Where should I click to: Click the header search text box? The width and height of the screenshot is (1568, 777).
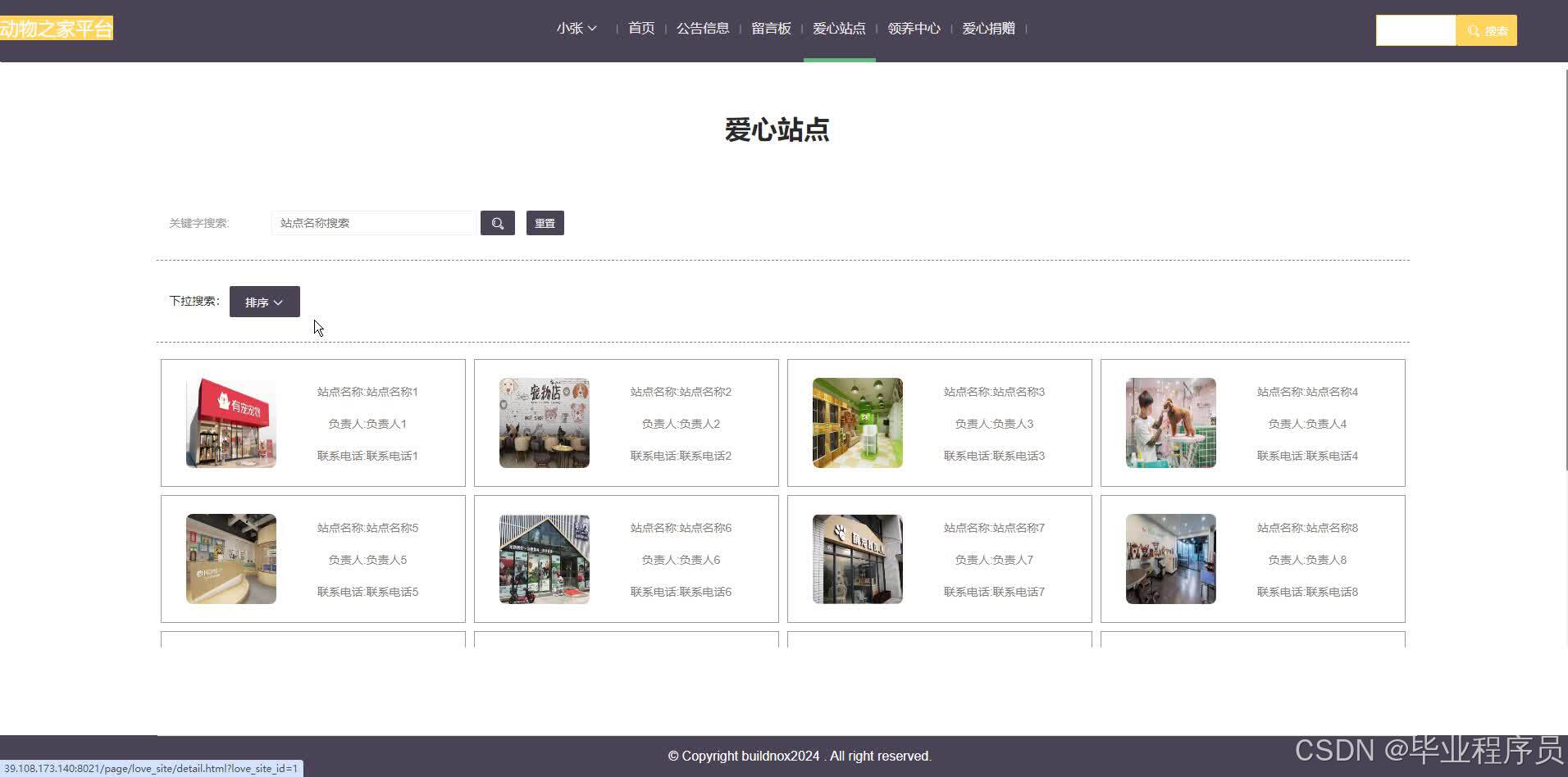pos(1415,30)
